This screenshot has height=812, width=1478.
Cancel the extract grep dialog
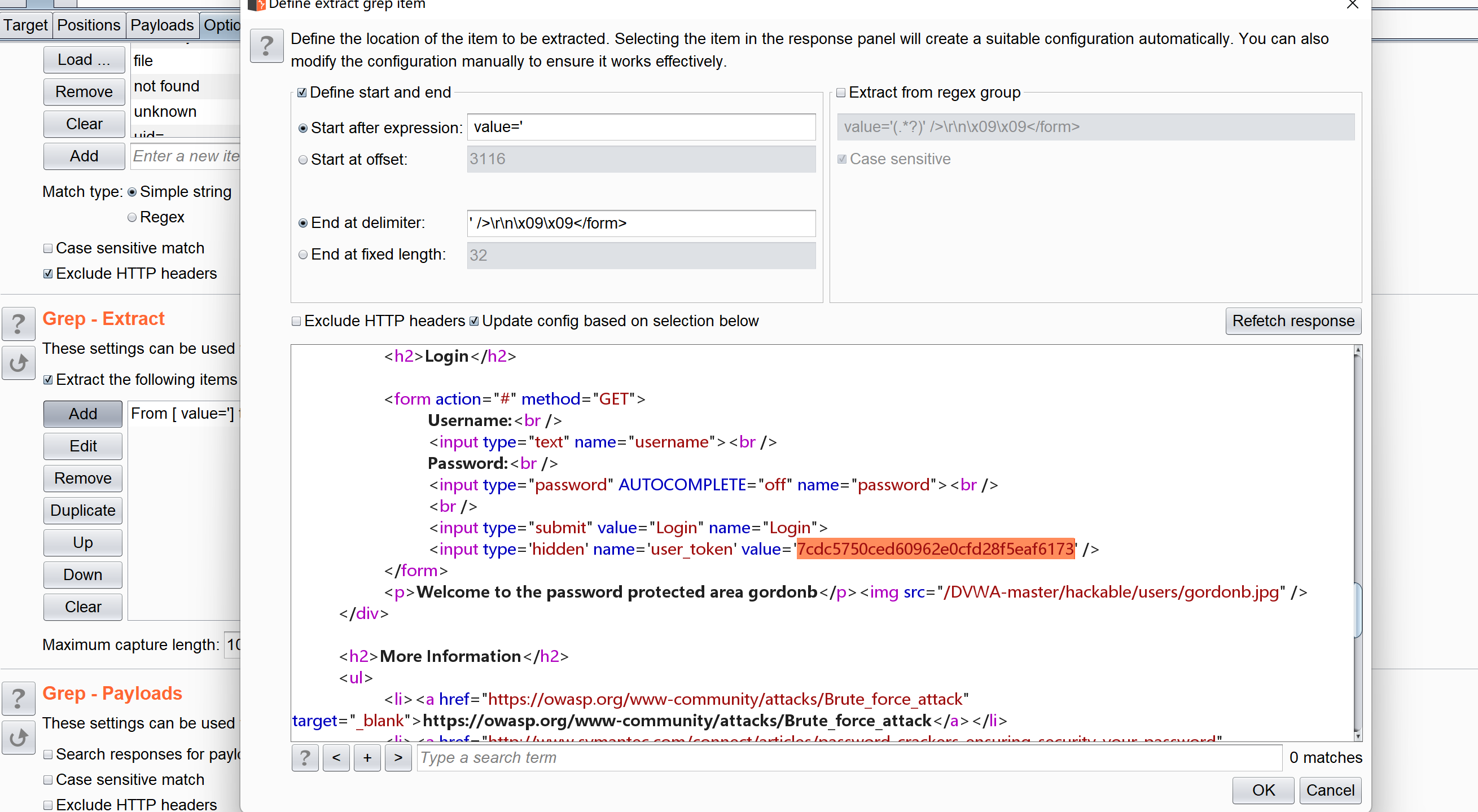1330,790
